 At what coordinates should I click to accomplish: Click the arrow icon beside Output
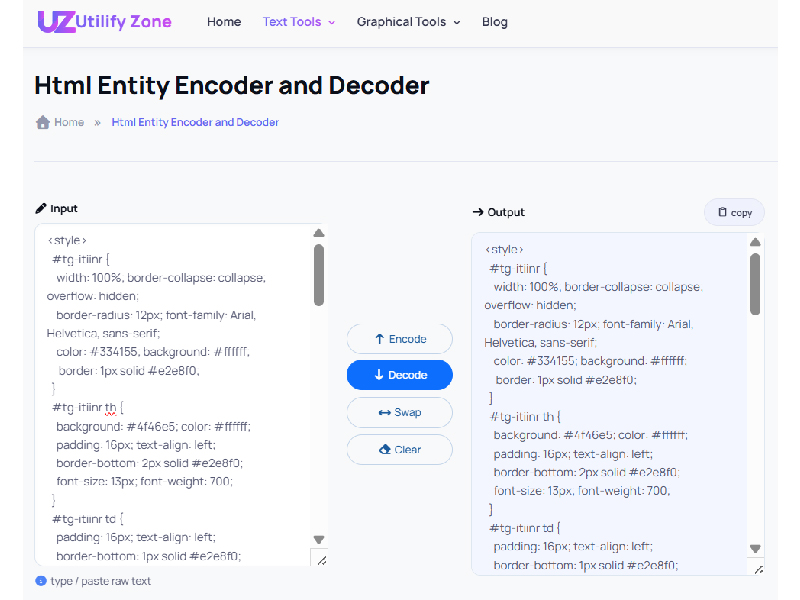pyautogui.click(x=477, y=211)
